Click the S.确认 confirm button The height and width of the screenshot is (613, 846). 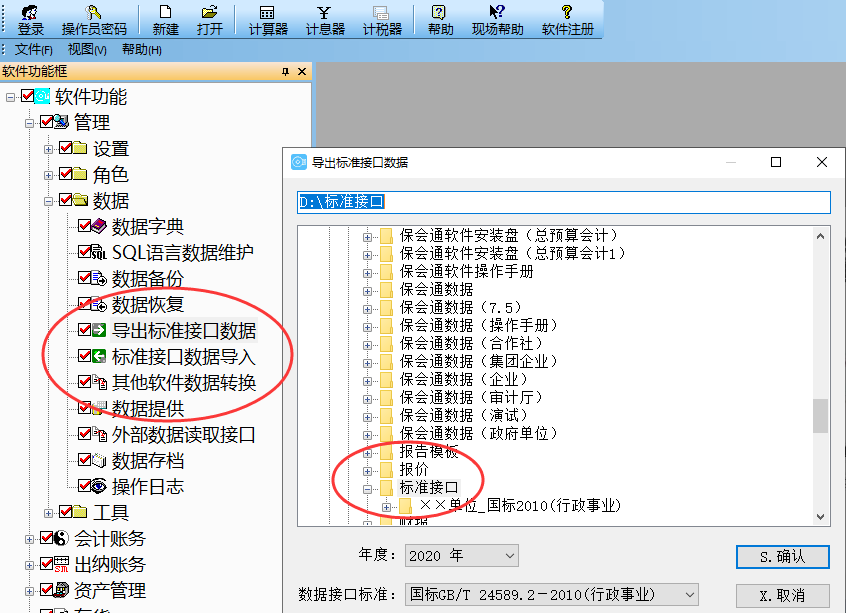(782, 556)
